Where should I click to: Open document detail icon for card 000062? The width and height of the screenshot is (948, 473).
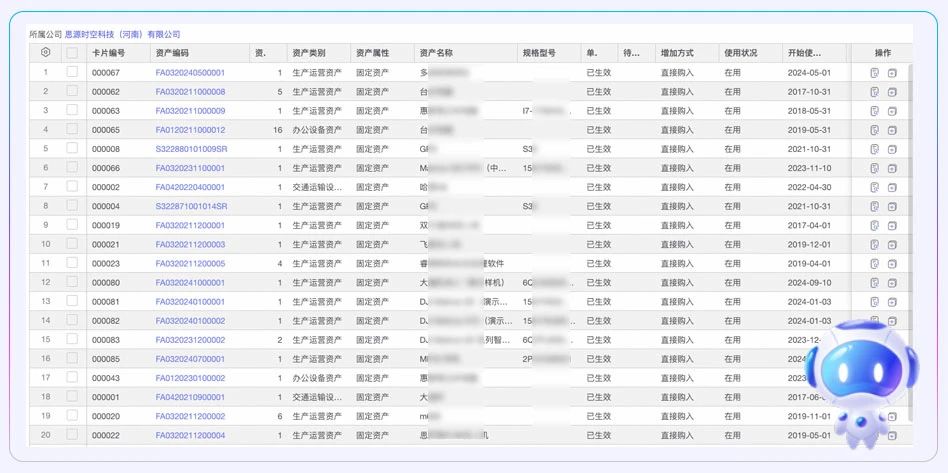[x=874, y=92]
